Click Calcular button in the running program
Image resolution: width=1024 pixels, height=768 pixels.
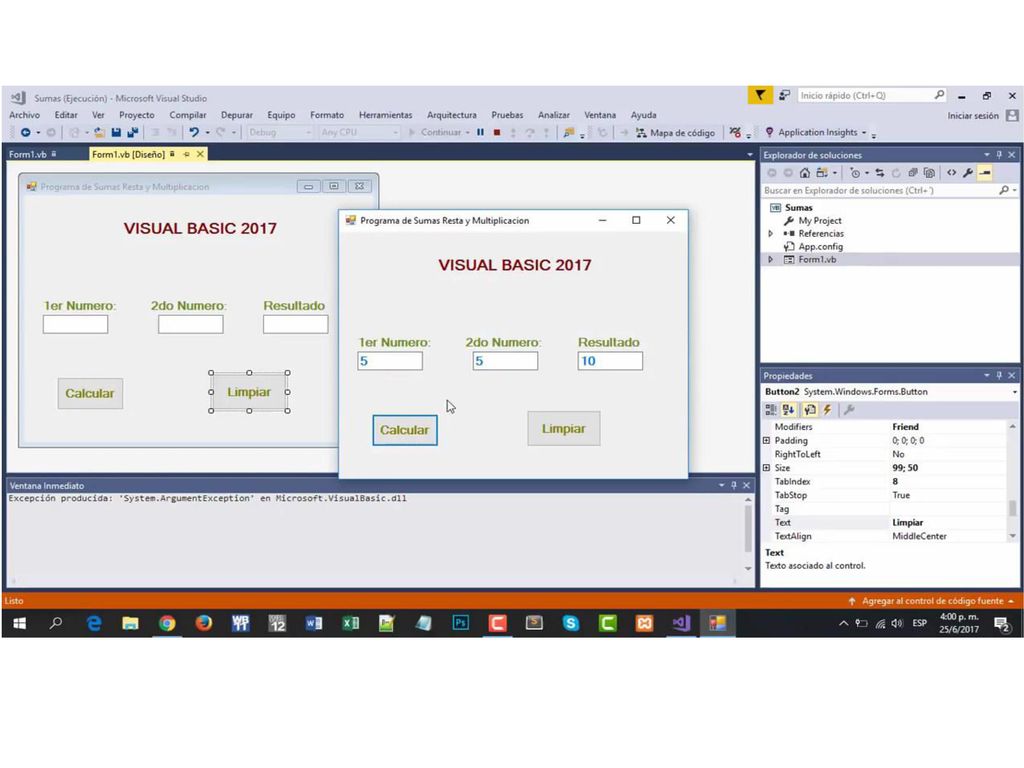point(405,430)
